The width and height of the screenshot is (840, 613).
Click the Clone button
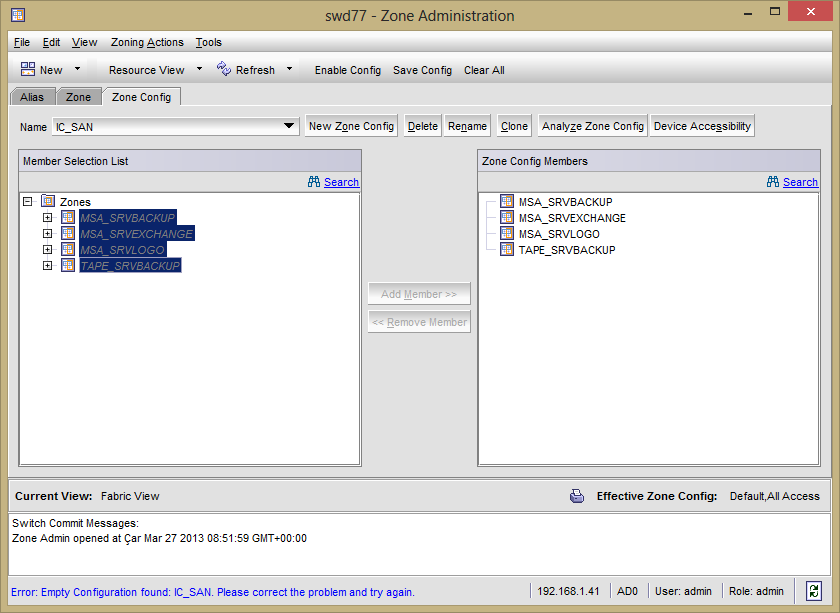click(514, 126)
